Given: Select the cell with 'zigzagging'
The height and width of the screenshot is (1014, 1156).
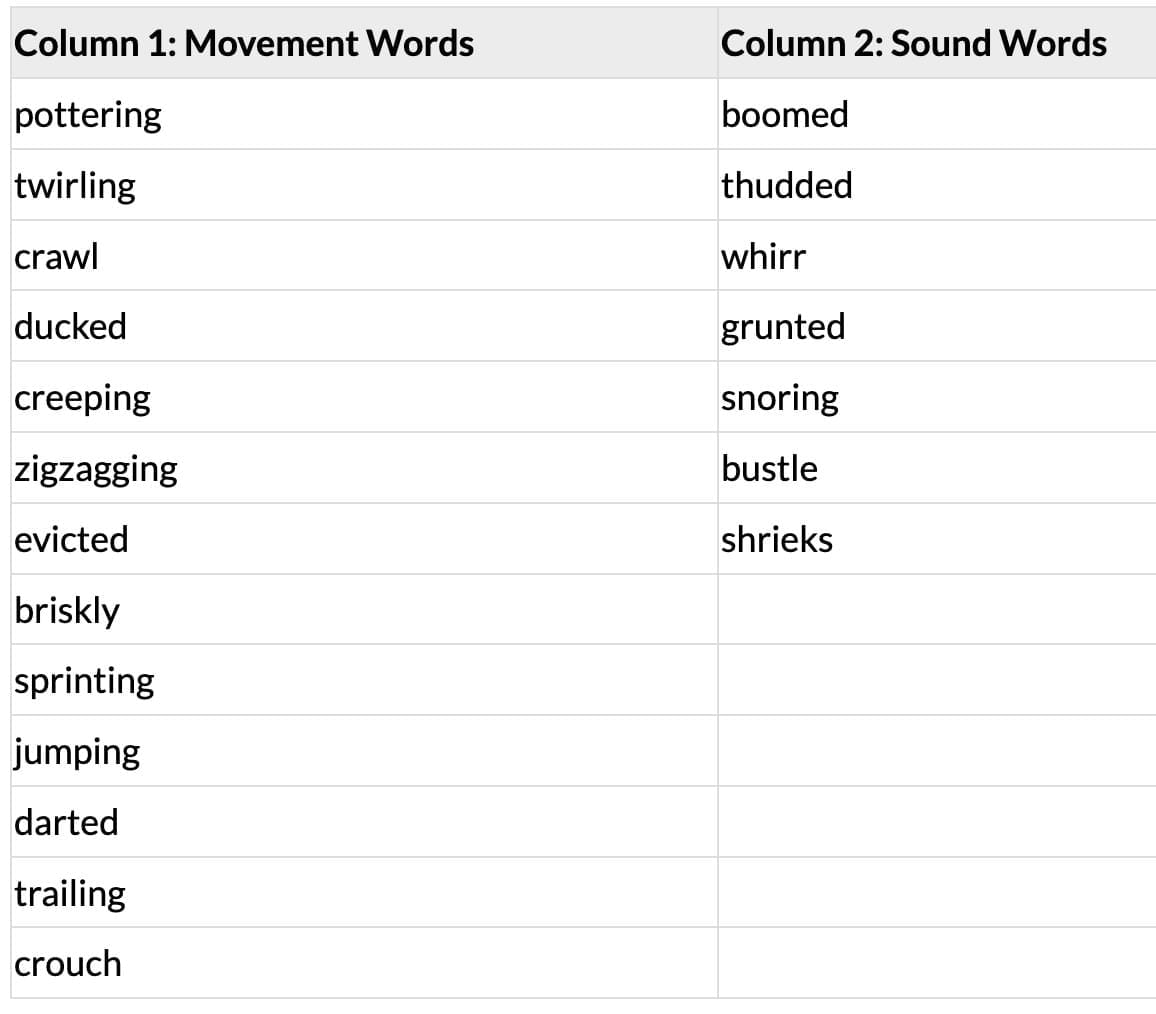Looking at the screenshot, I should pos(96,469).
